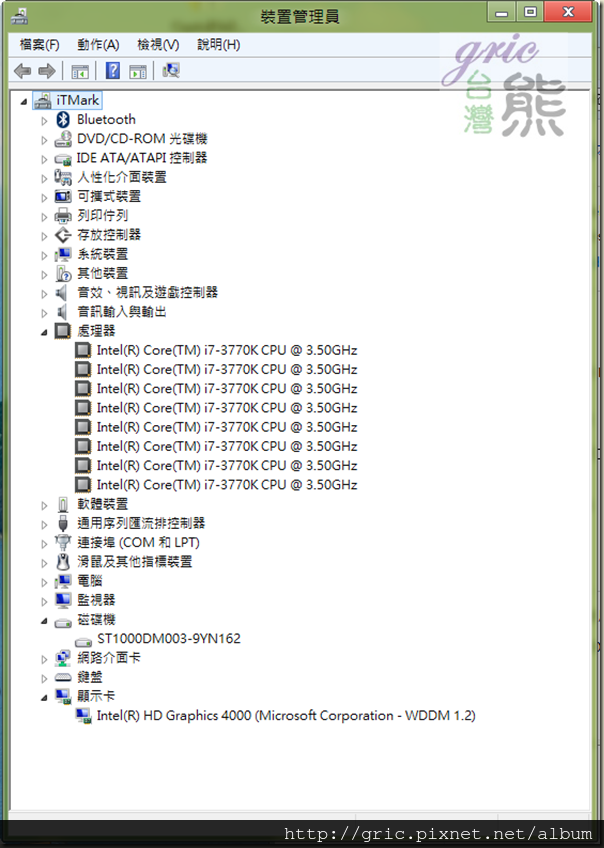Expand the IDE ATA/ATAPI 控制器 category

coord(44,159)
